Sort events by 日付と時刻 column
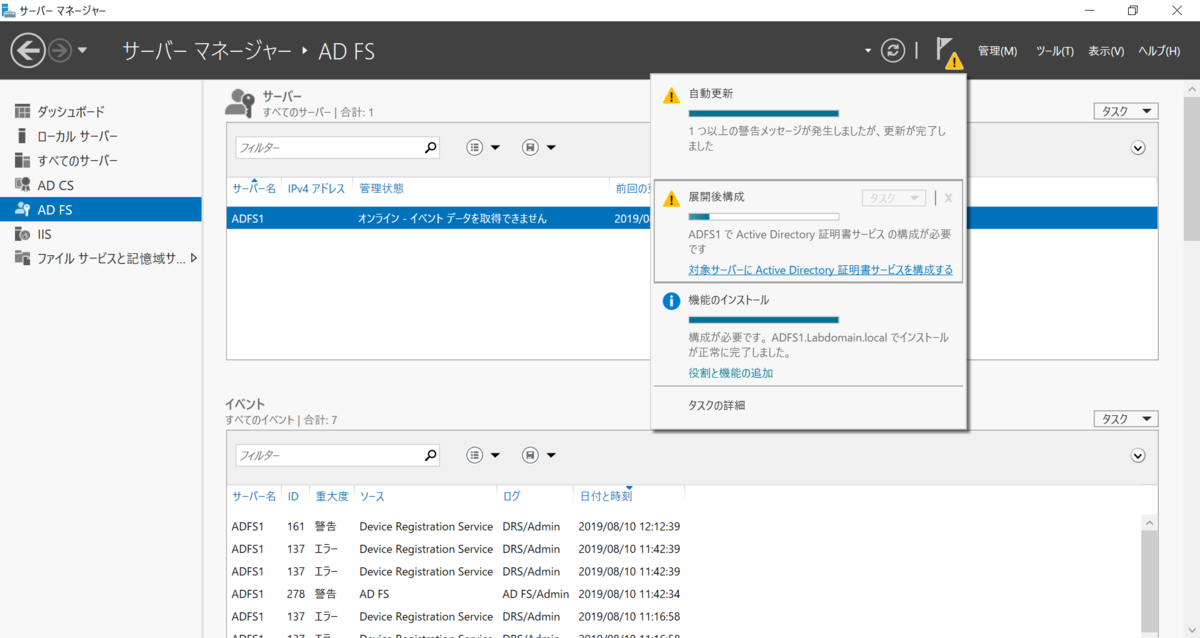Viewport: 1200px width, 638px height. [x=606, y=496]
